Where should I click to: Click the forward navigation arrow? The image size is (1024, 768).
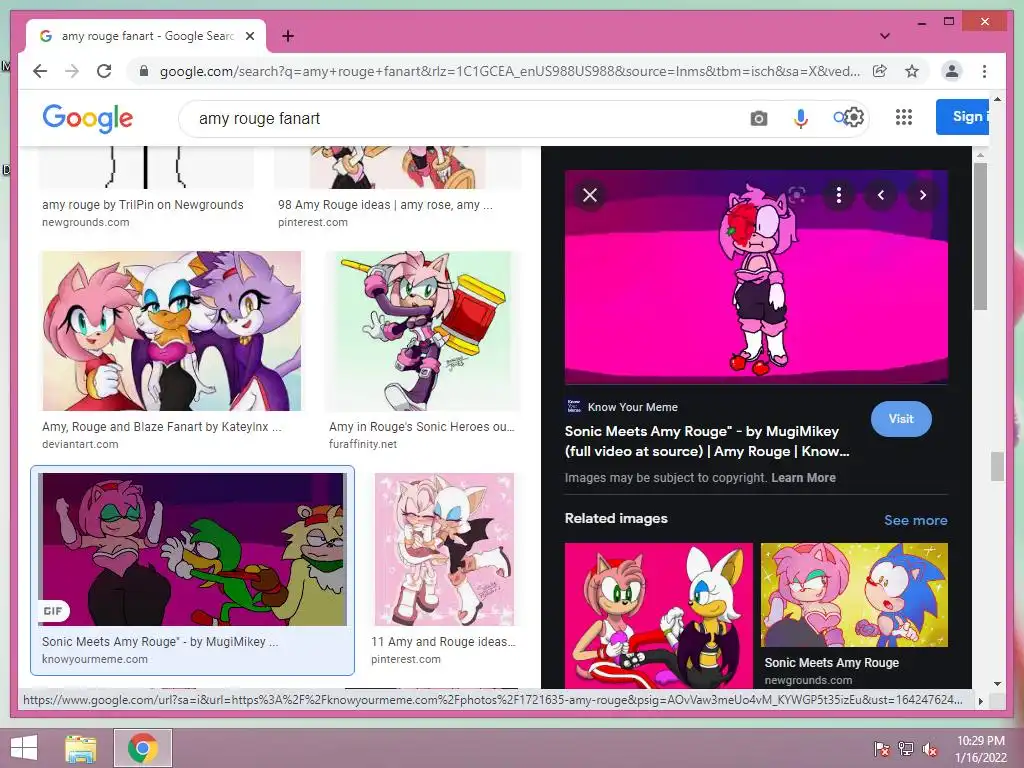(x=72, y=71)
